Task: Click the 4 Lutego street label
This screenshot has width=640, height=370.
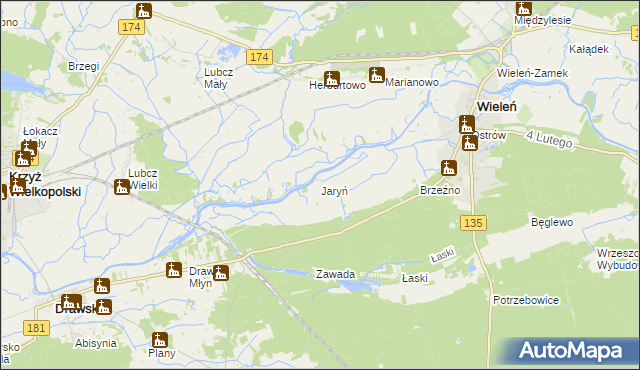Action: click(549, 140)
